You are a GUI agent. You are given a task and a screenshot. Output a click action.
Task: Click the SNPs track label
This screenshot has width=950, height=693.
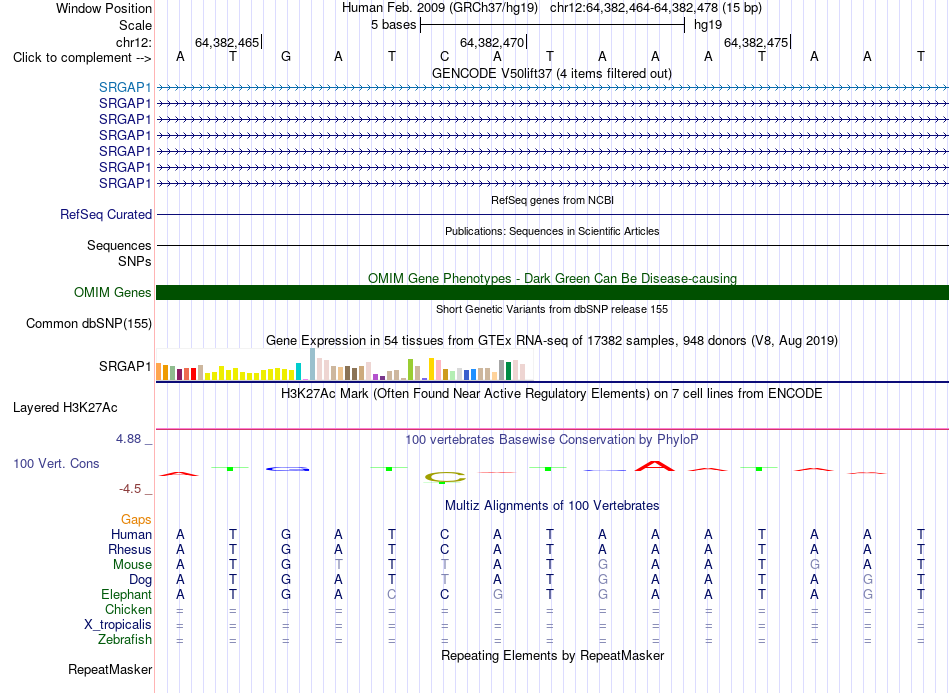coord(135,261)
